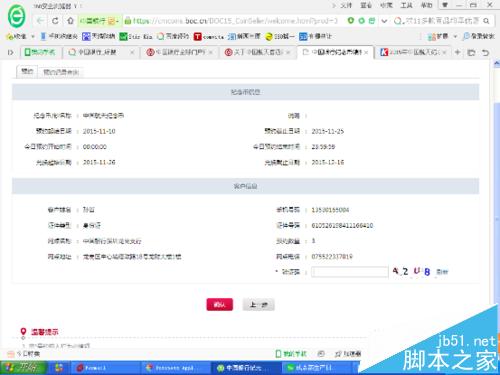Go back with the back arrow
500x375 pixels.
point(40,21)
